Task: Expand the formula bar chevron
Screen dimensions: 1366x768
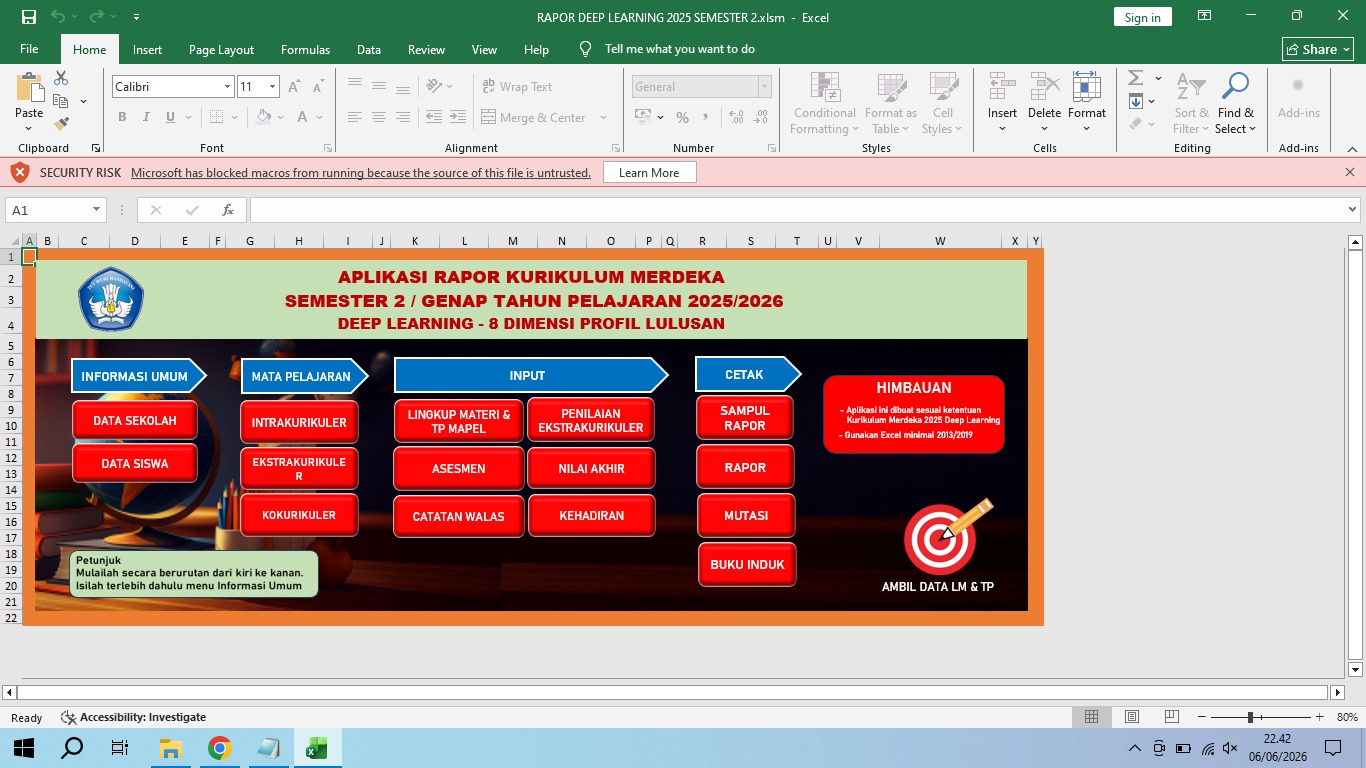Action: coord(1353,210)
